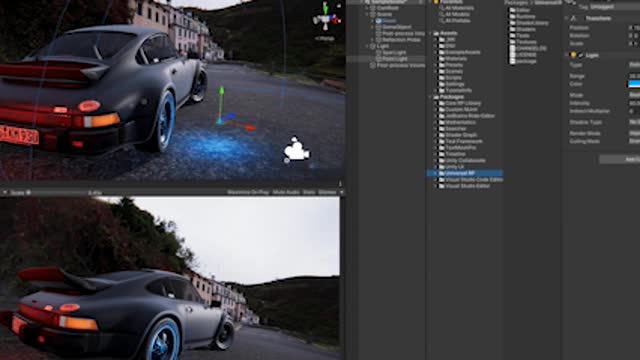Click the Stats button in Game view

pos(309,192)
